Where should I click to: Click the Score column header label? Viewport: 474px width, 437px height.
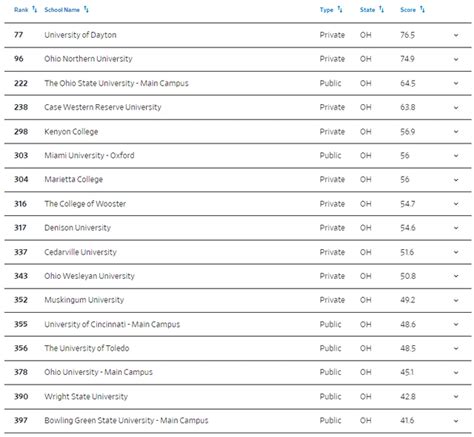(x=408, y=10)
